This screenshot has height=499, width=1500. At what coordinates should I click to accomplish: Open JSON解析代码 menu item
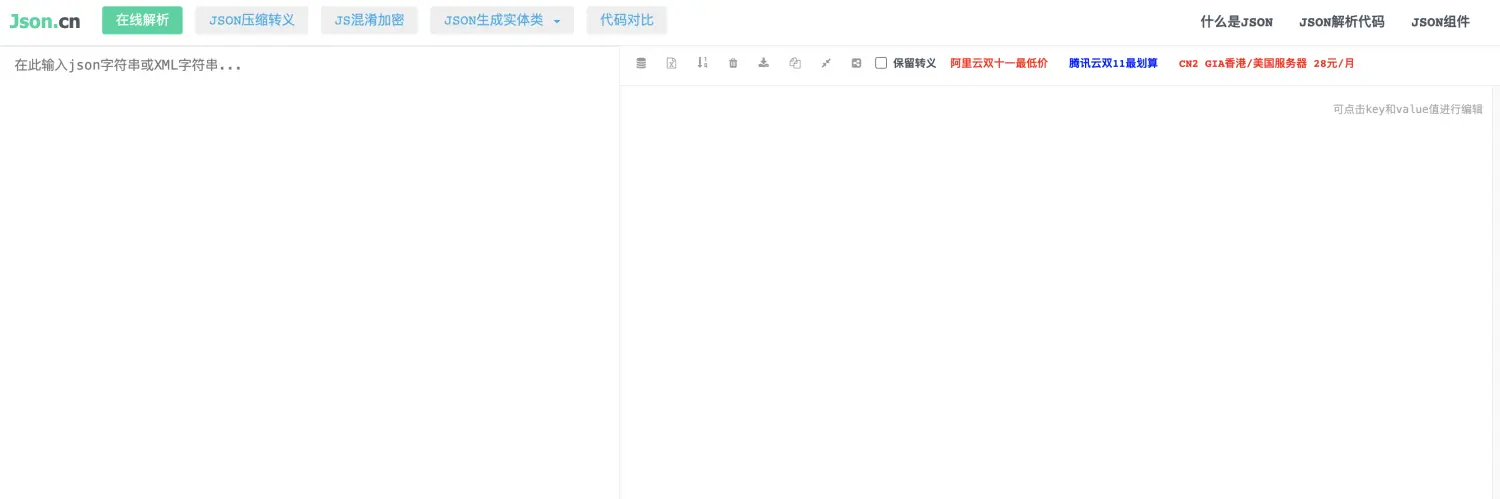1342,21
